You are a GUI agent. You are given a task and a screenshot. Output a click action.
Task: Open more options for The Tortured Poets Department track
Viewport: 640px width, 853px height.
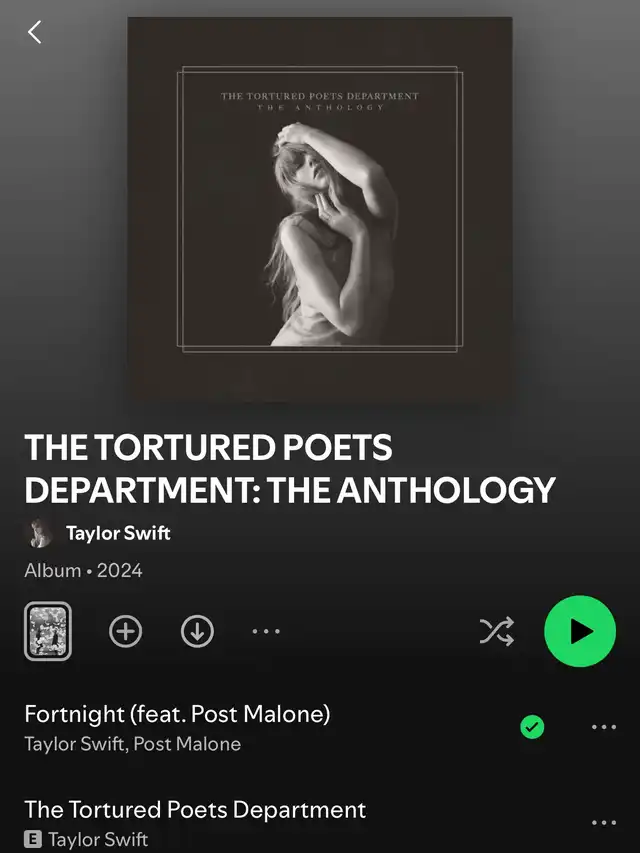[x=604, y=823]
